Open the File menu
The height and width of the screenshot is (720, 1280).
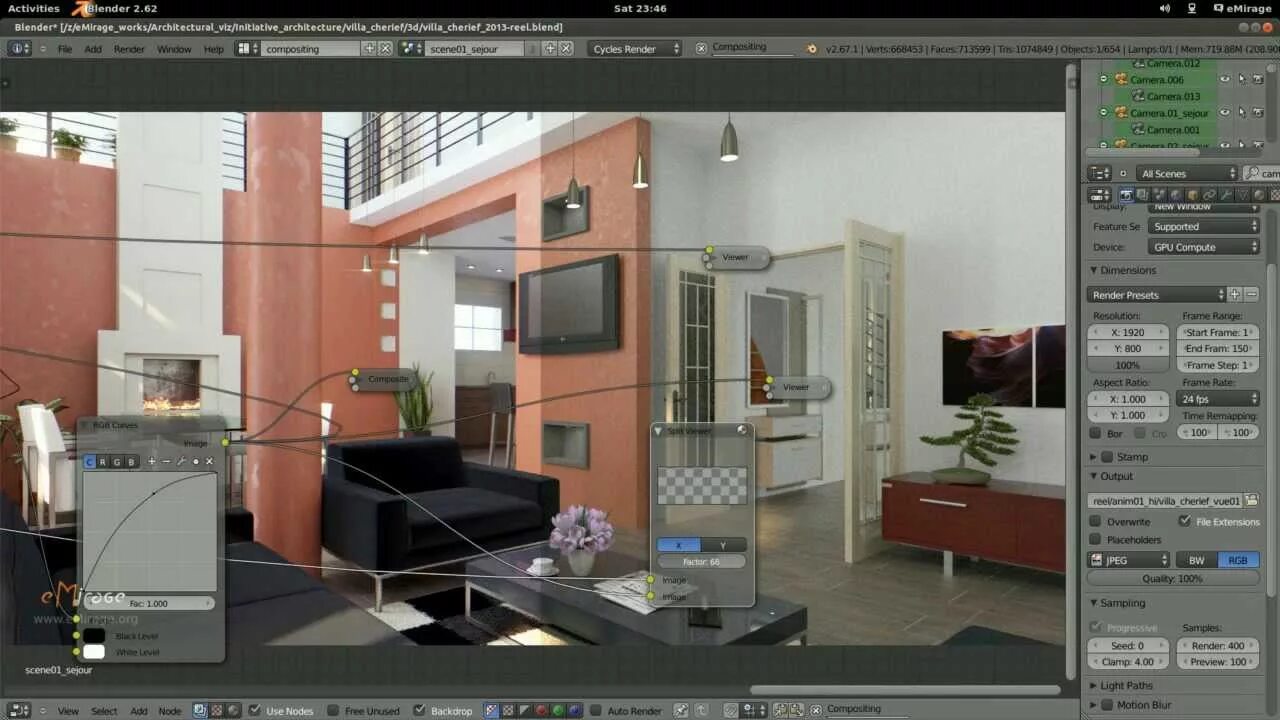65,49
